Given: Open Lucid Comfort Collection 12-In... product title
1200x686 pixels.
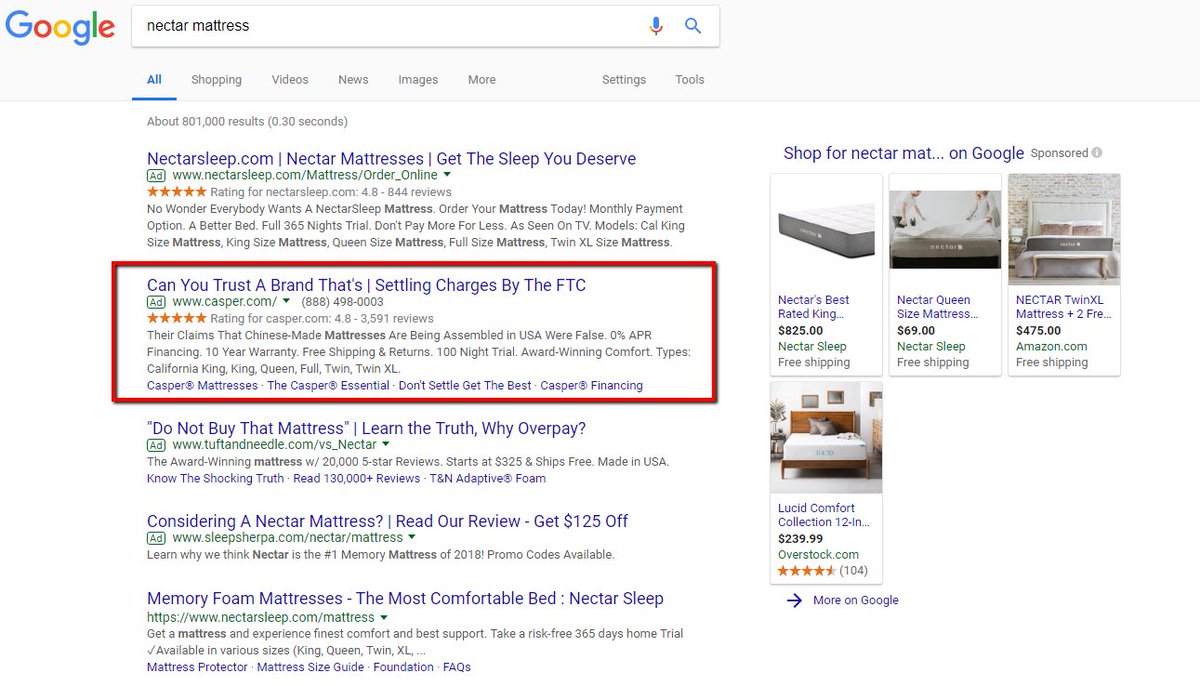Looking at the screenshot, I should pos(824,515).
